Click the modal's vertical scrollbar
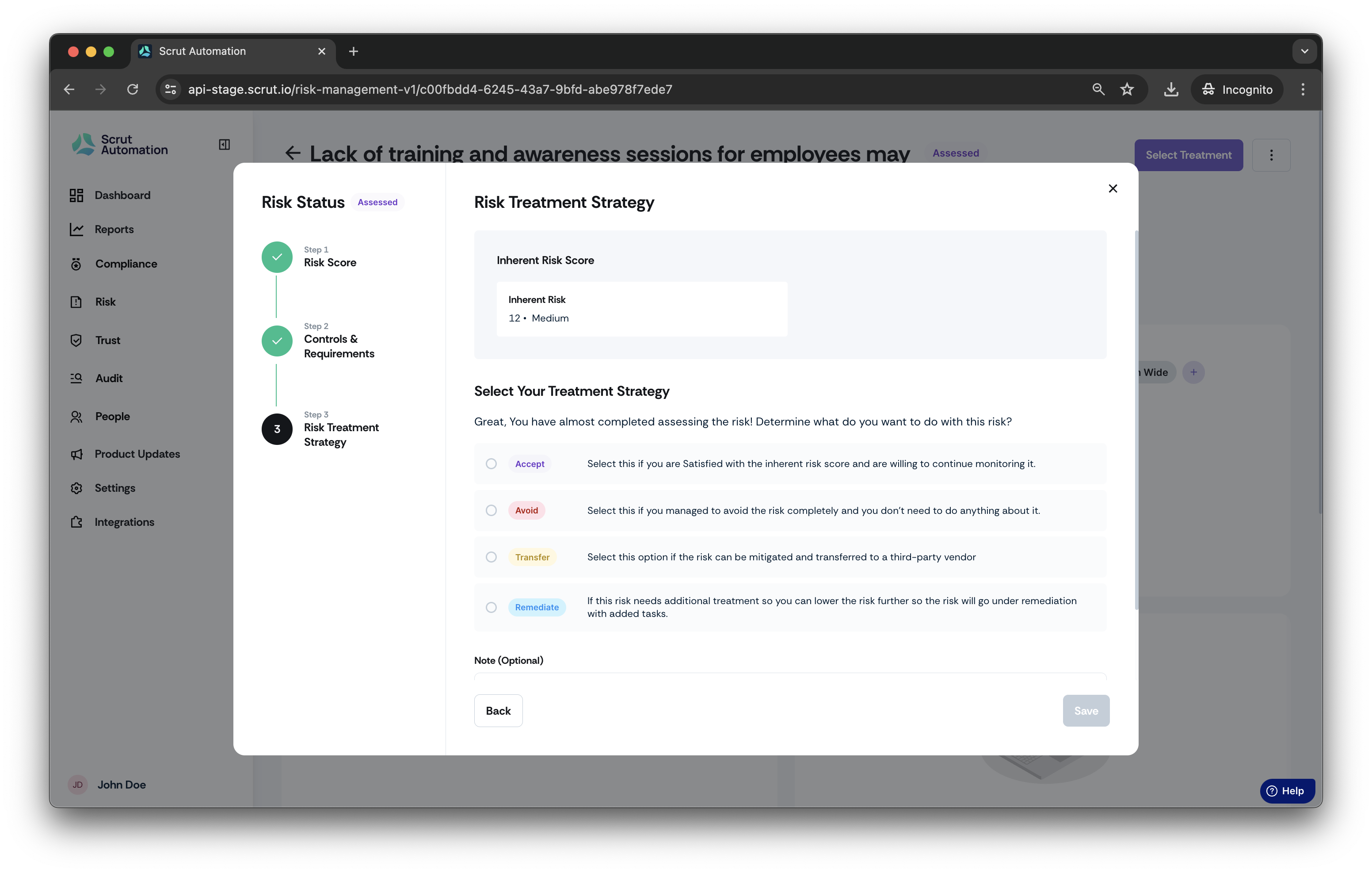The height and width of the screenshot is (873, 1372). [x=1136, y=420]
